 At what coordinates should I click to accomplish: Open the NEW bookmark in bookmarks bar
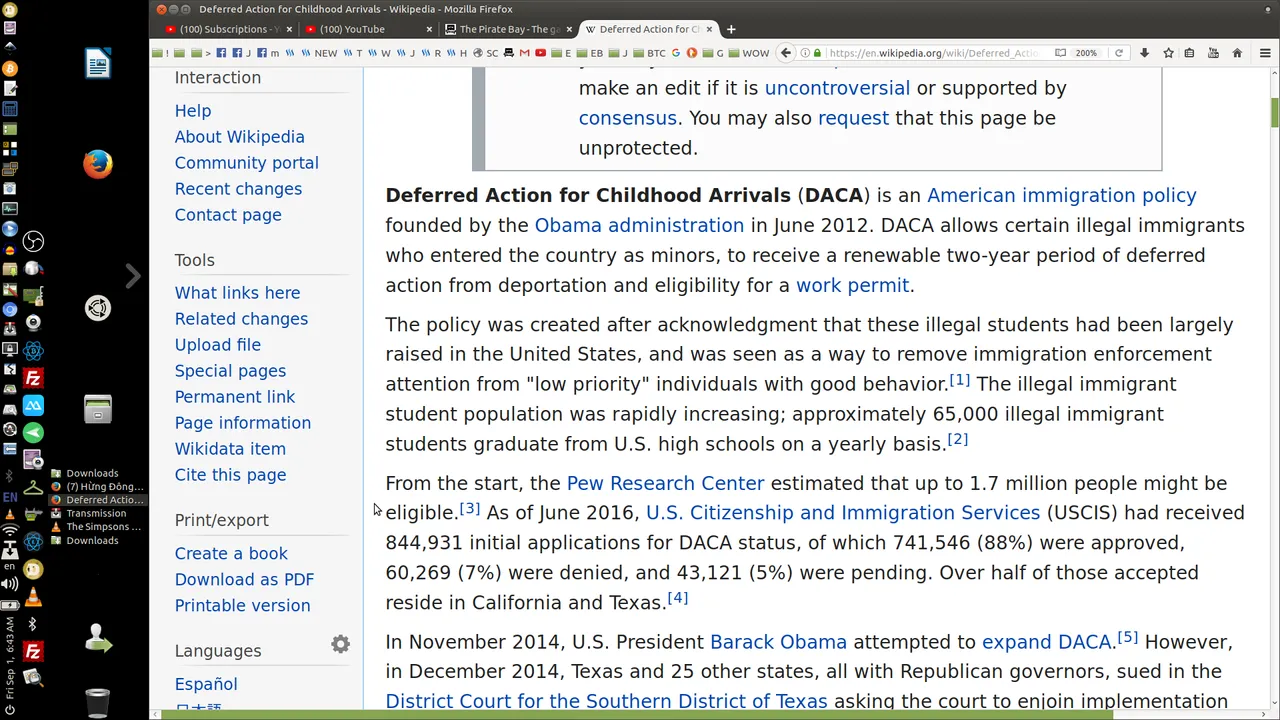tap(319, 53)
